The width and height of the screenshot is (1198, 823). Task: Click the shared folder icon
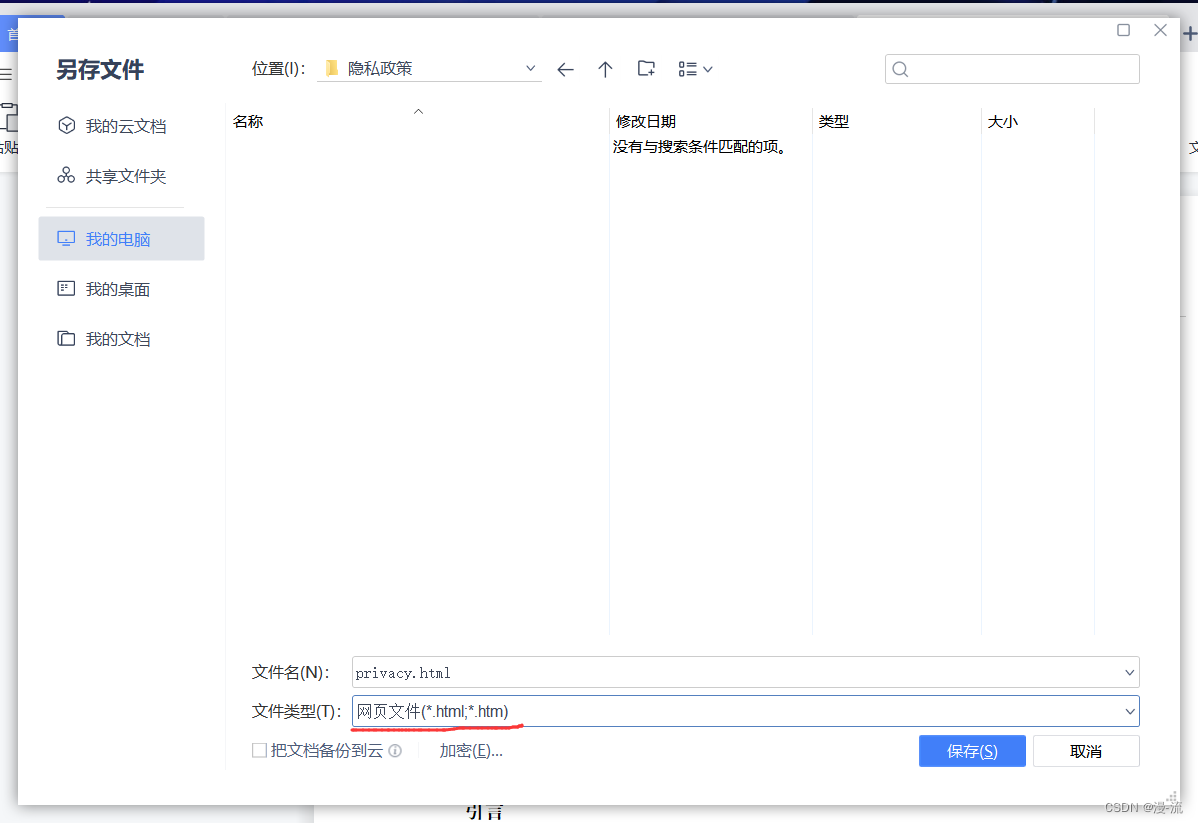(x=66, y=176)
